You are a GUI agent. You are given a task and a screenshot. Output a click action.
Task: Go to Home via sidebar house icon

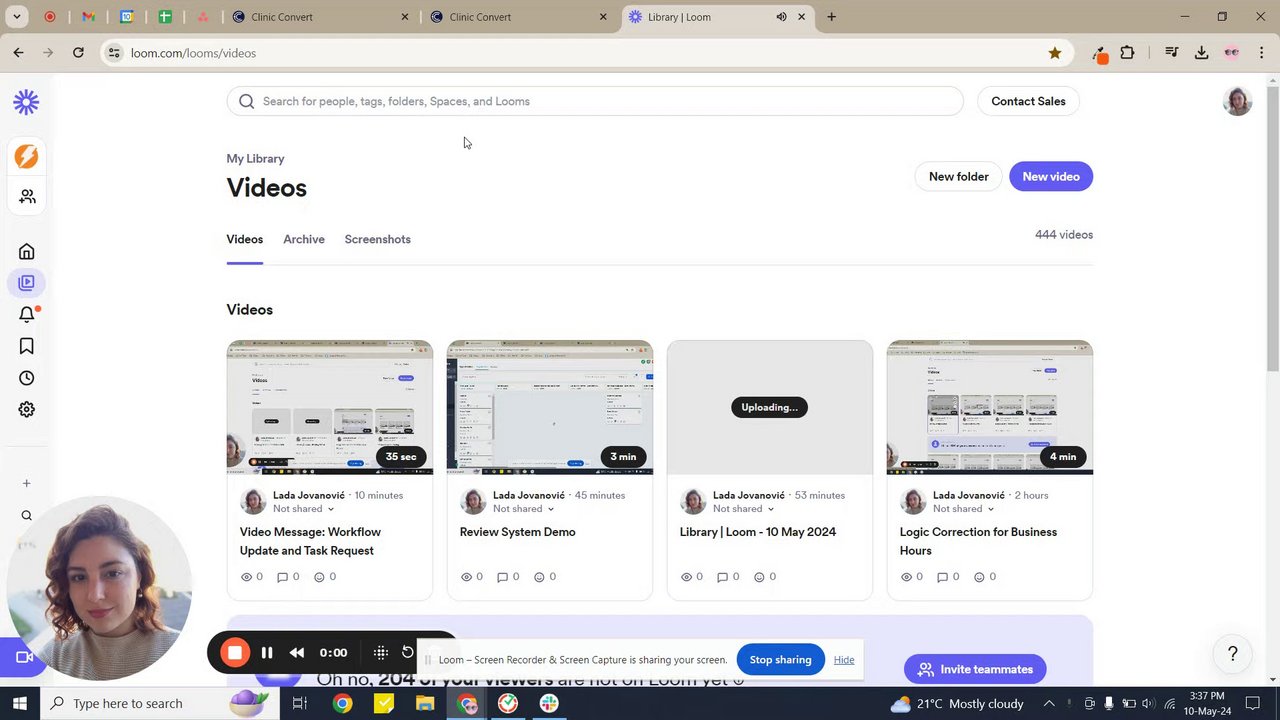27,252
